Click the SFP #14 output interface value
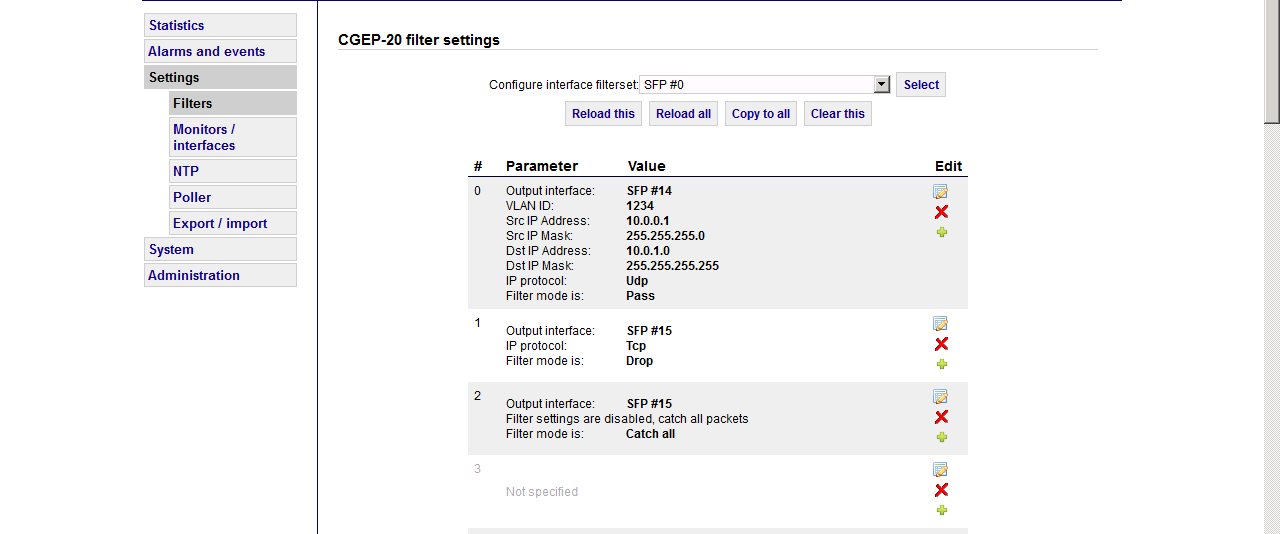Viewport: 1280px width, 534px height. pyautogui.click(x=649, y=191)
